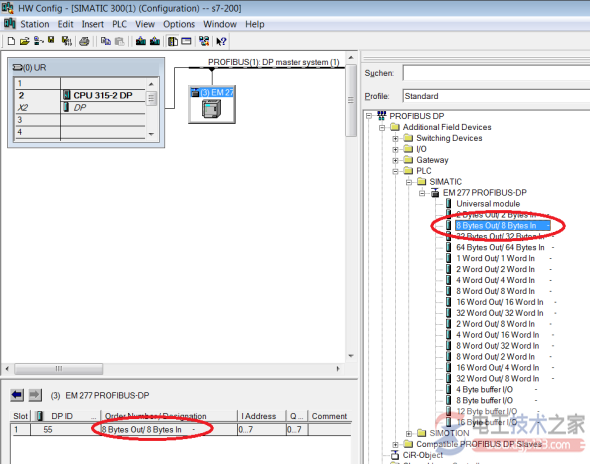Collapse the PLC catalog folder
Image resolution: width=590 pixels, height=464 pixels.
(395, 171)
